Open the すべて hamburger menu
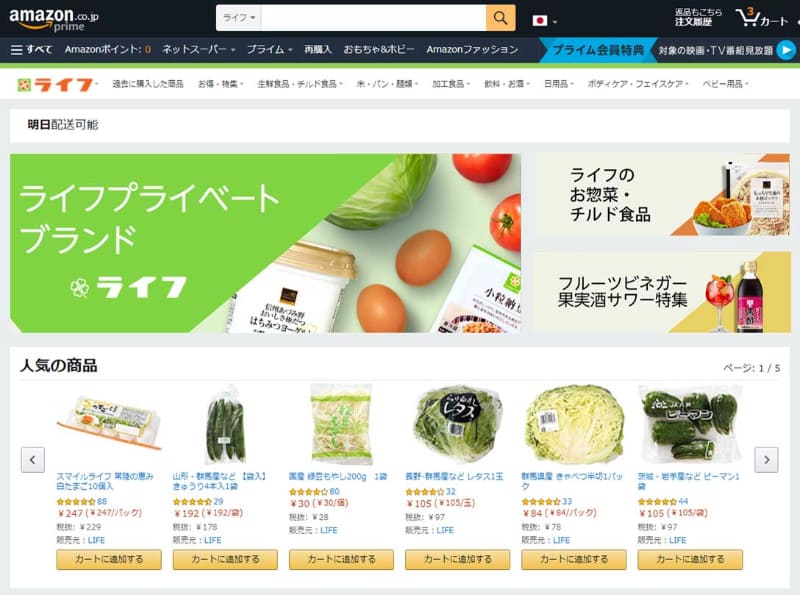This screenshot has width=800, height=595. [32, 49]
